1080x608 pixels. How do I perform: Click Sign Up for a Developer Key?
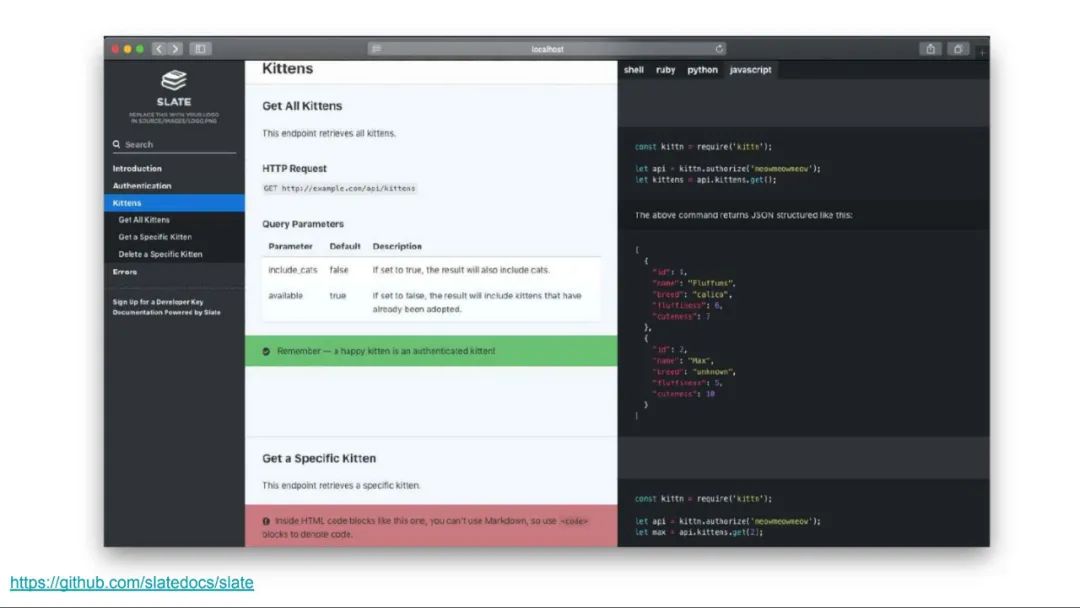[x=158, y=302]
